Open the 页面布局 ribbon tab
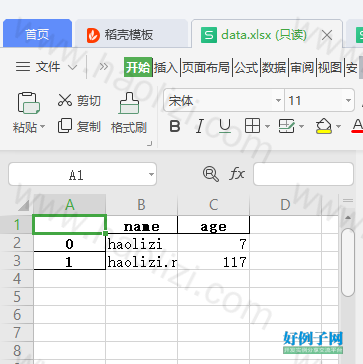The image size is (363, 364). (206, 68)
